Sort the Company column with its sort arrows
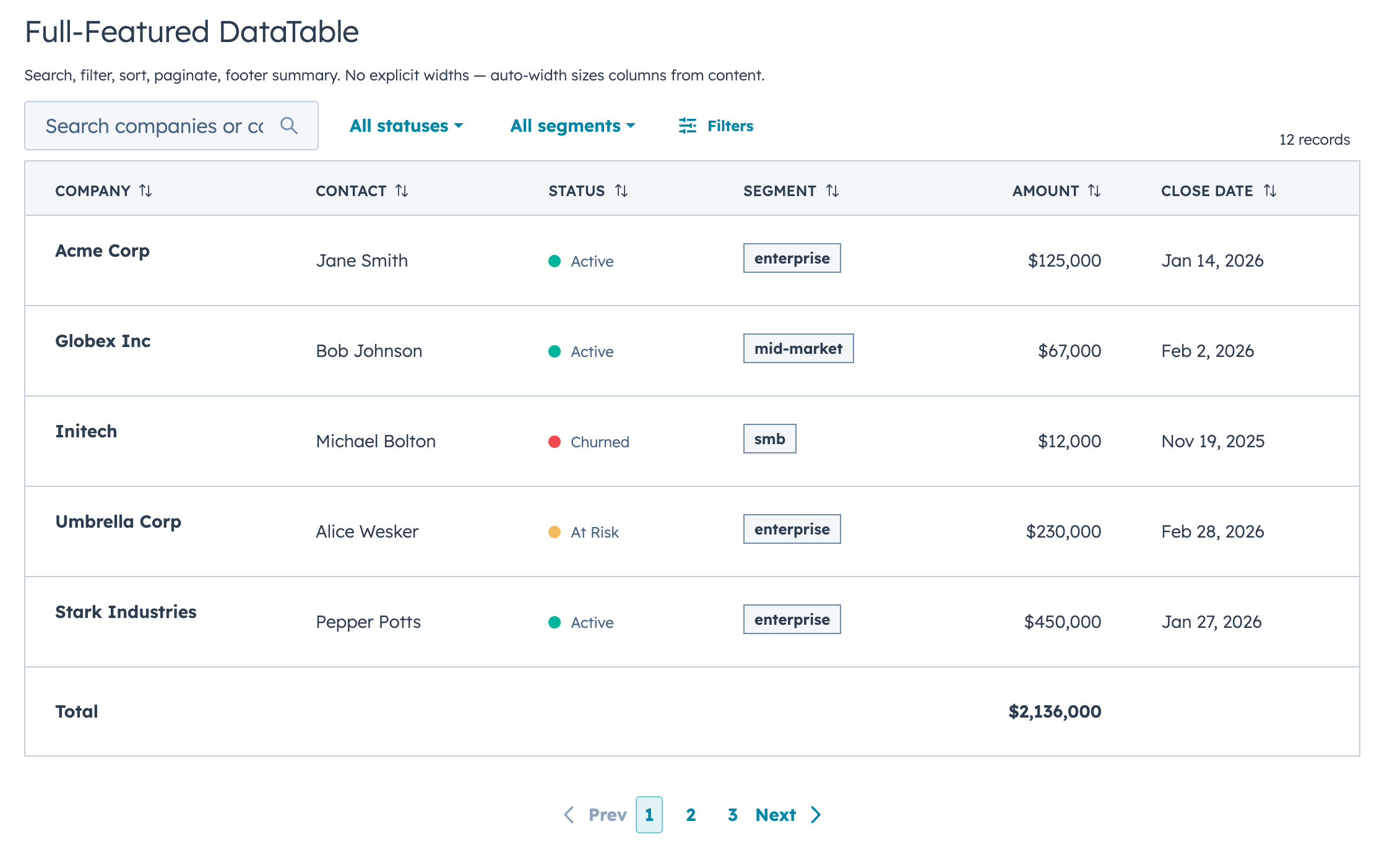1400x850 pixels. point(146,191)
